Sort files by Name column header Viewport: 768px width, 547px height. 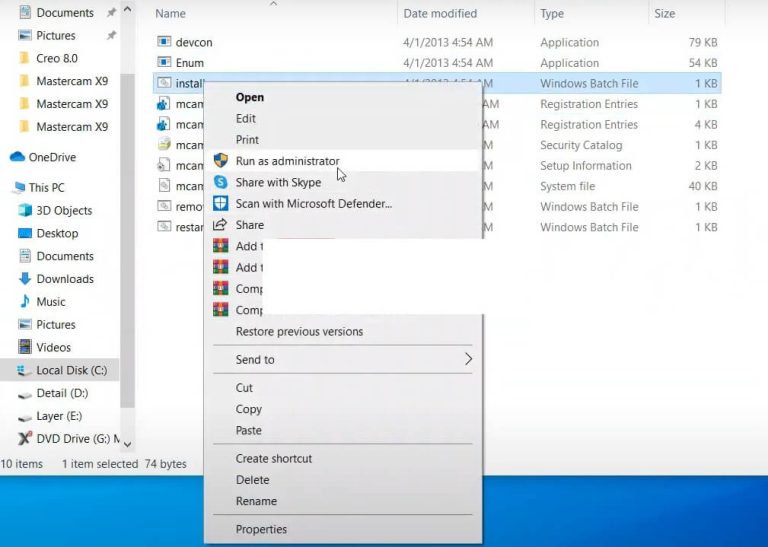pyautogui.click(x=171, y=14)
